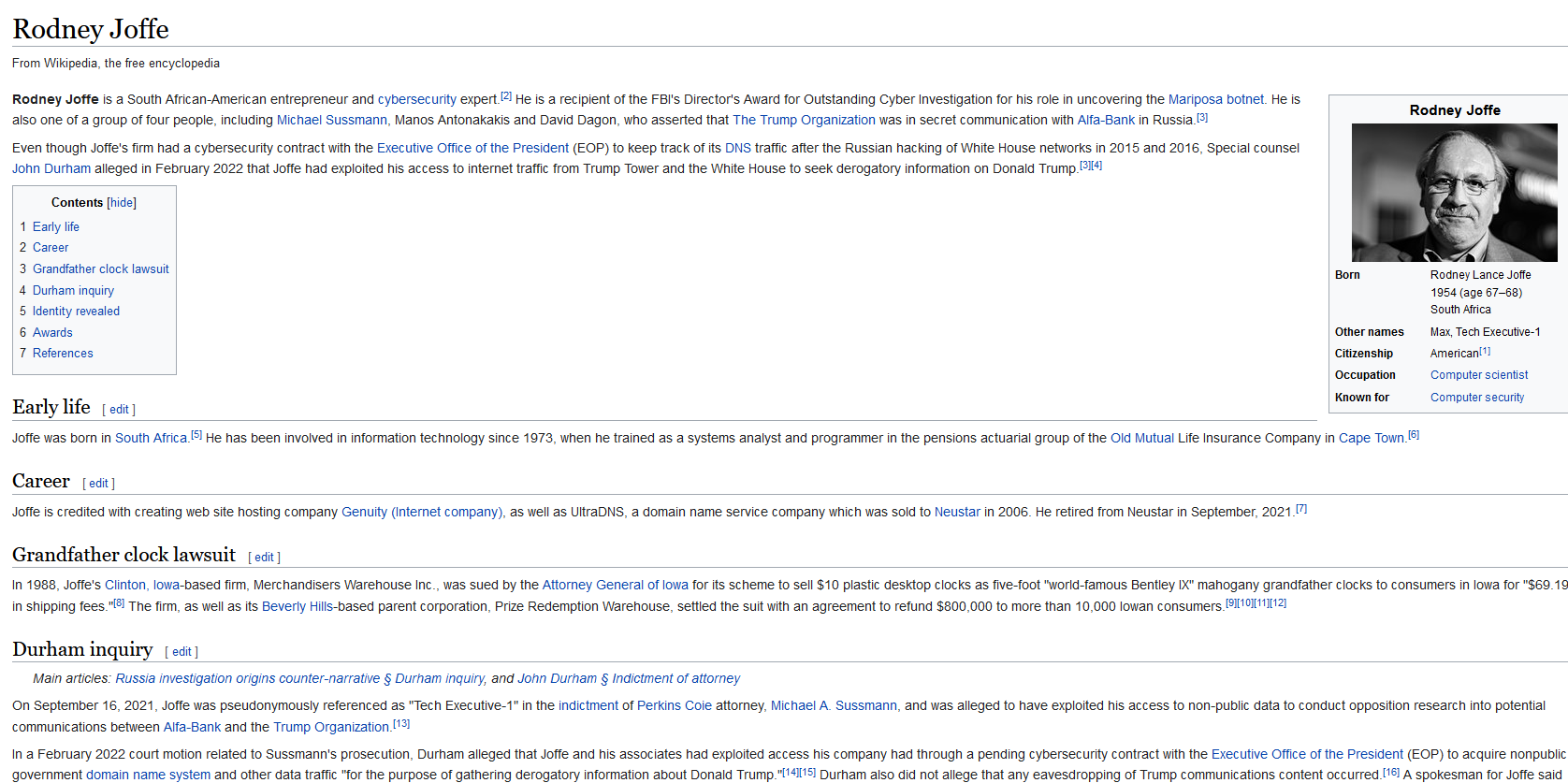1568x783 pixels.
Task: Jump to Career in Contents
Action: (x=51, y=247)
